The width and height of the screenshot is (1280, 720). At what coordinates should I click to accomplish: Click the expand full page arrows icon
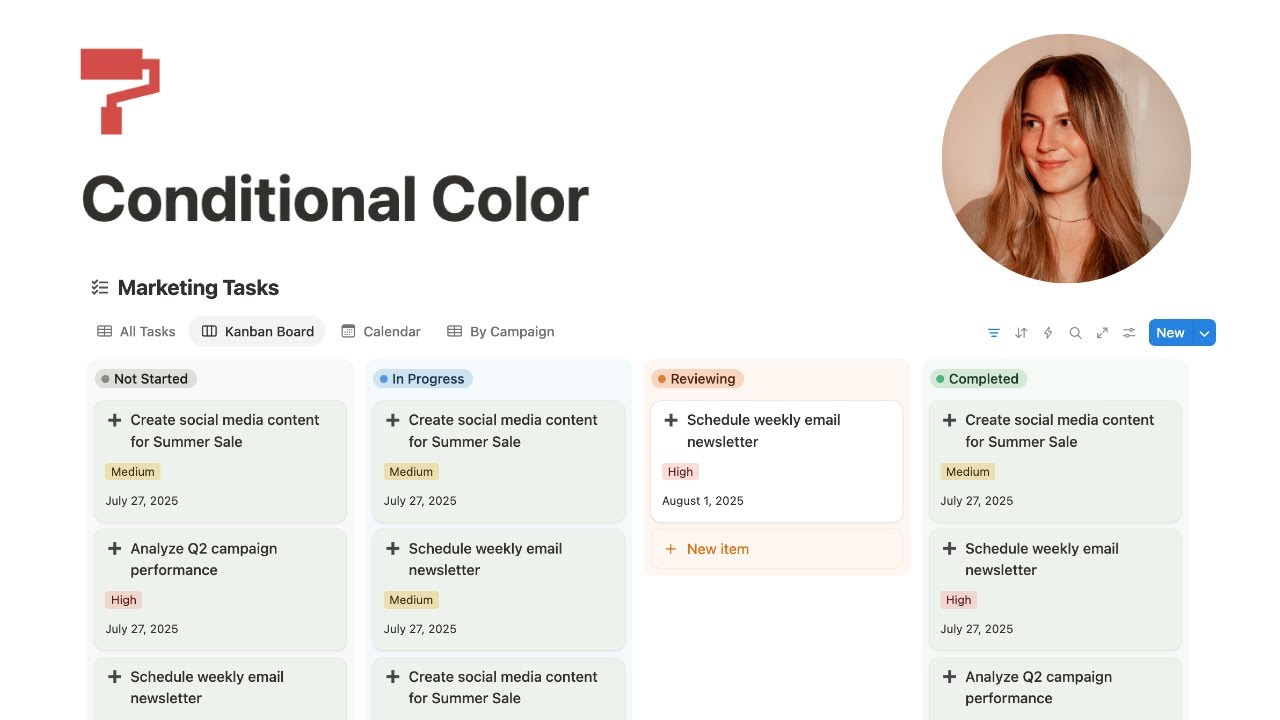(1102, 333)
